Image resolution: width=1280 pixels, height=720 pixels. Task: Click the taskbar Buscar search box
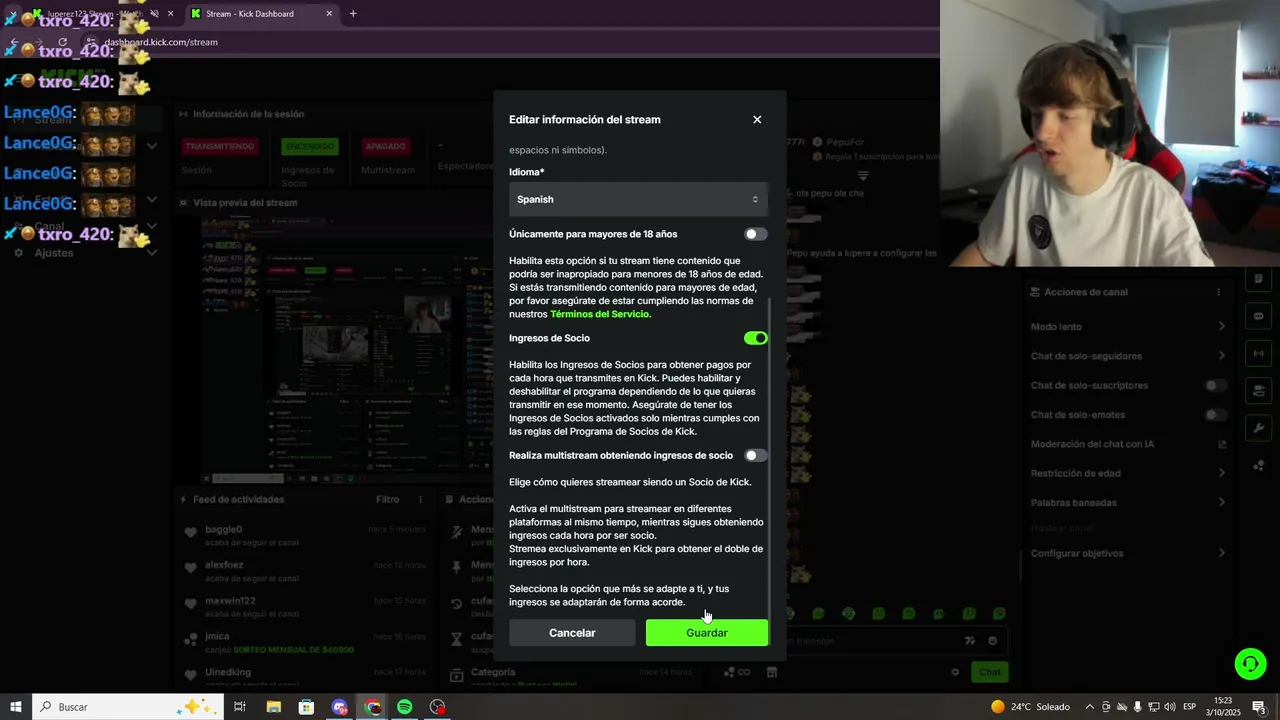pos(128,707)
